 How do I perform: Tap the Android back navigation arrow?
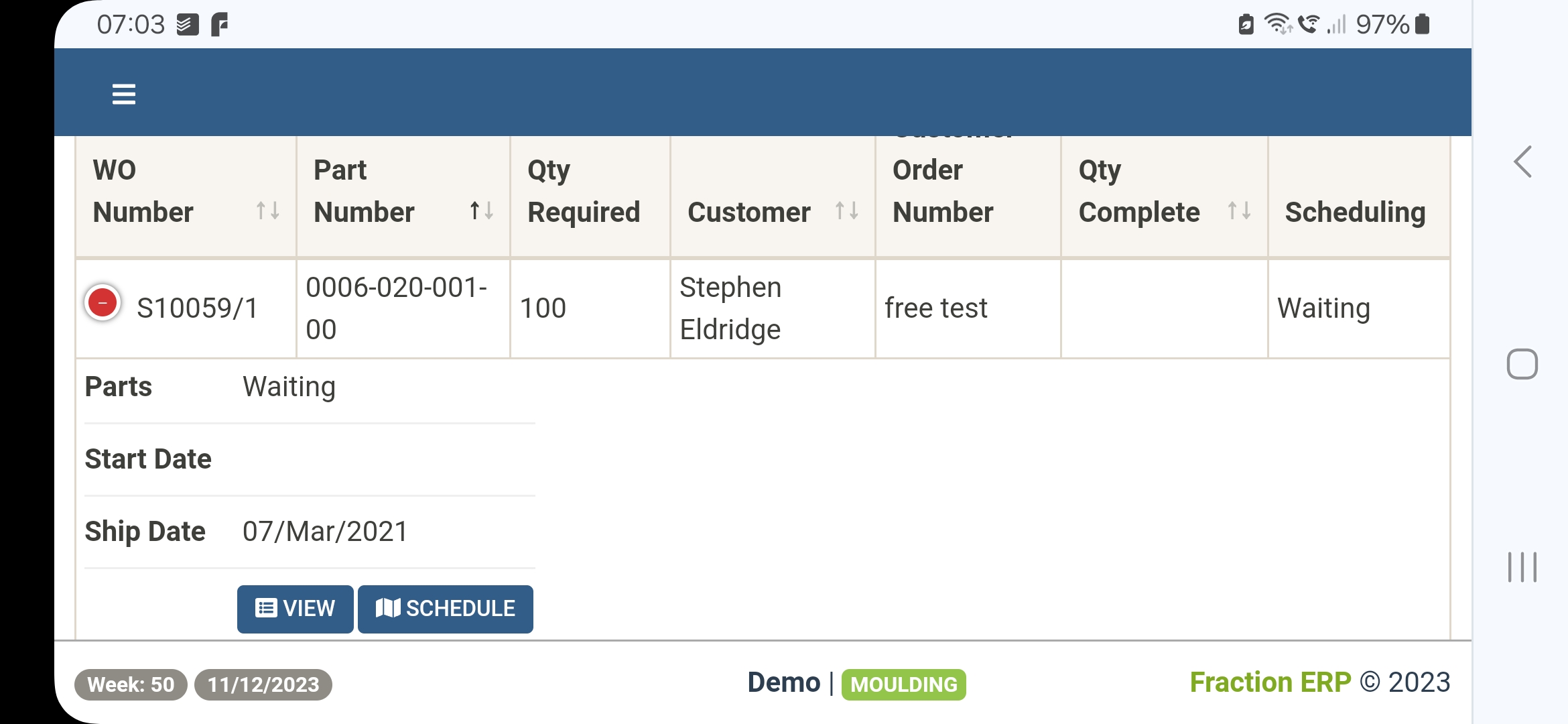pyautogui.click(x=1522, y=162)
